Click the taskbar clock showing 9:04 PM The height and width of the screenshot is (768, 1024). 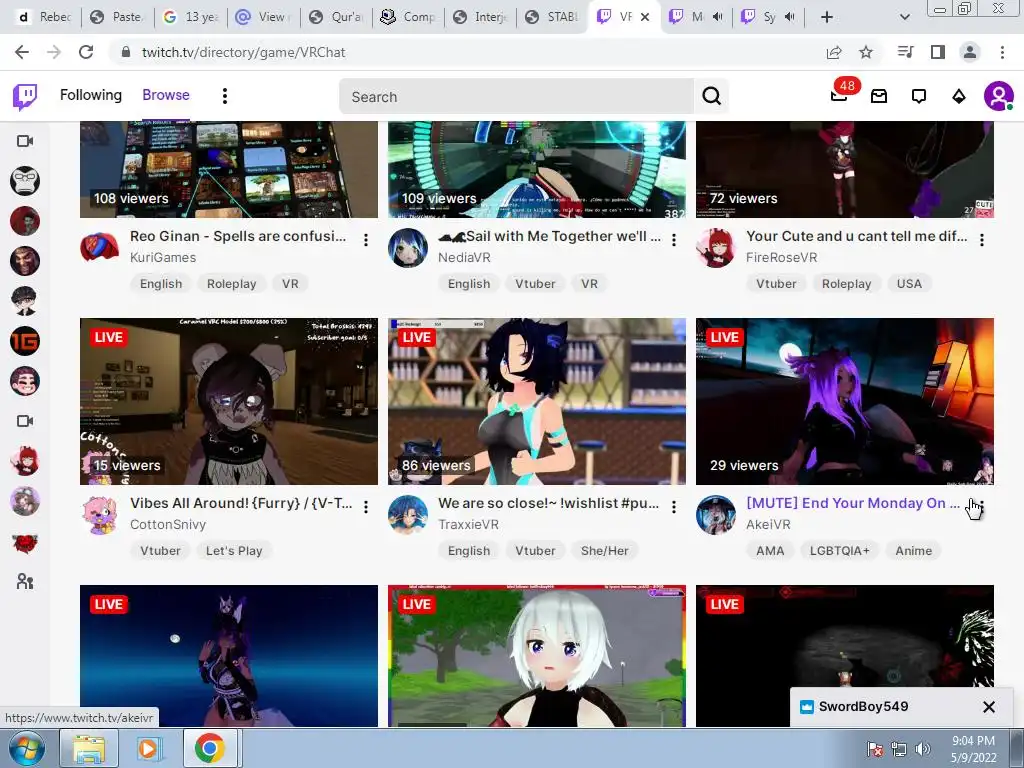coord(973,749)
